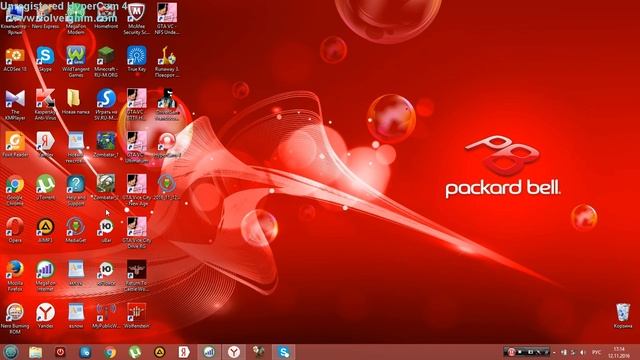640x360 pixels.
Task: Open the ACDSee 12 desktop icon
Action: point(15,59)
